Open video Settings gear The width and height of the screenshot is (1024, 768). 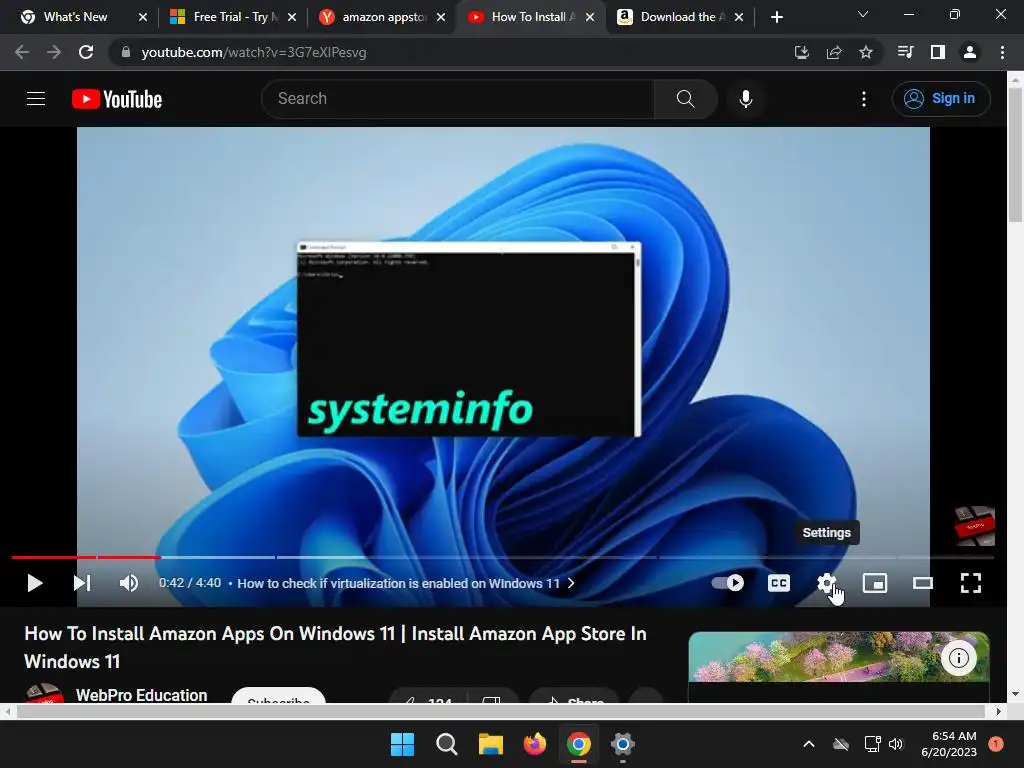[827, 583]
